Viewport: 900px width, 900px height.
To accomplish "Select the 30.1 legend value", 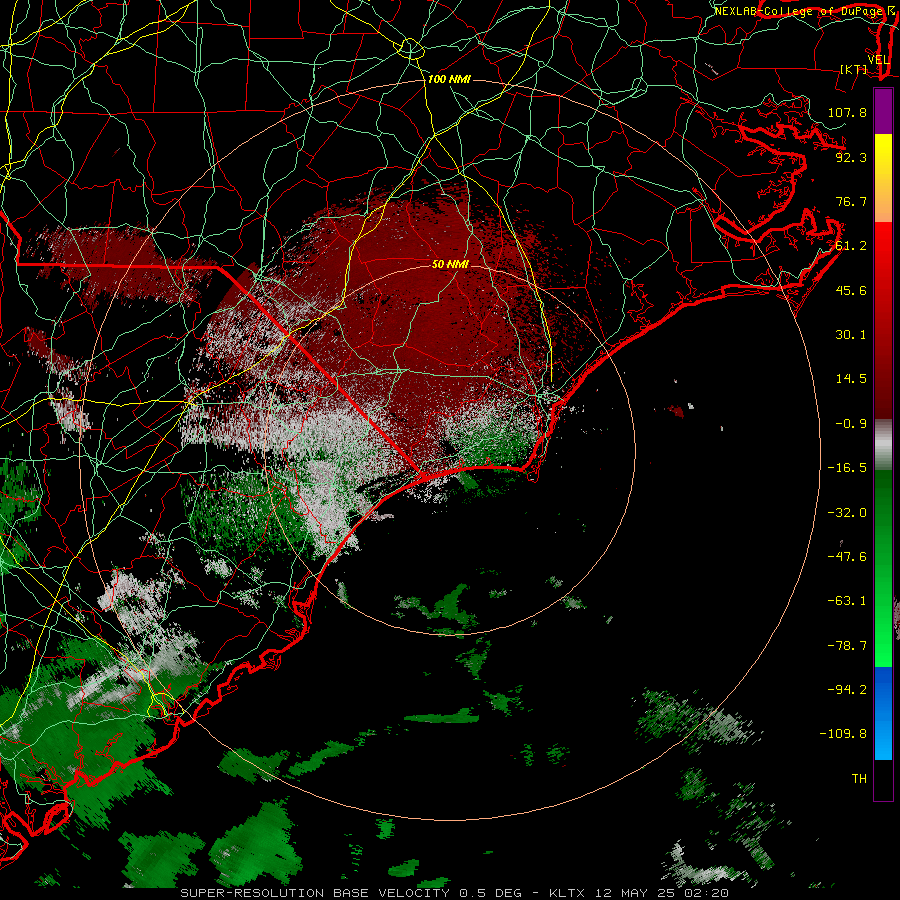I will 851,335.
